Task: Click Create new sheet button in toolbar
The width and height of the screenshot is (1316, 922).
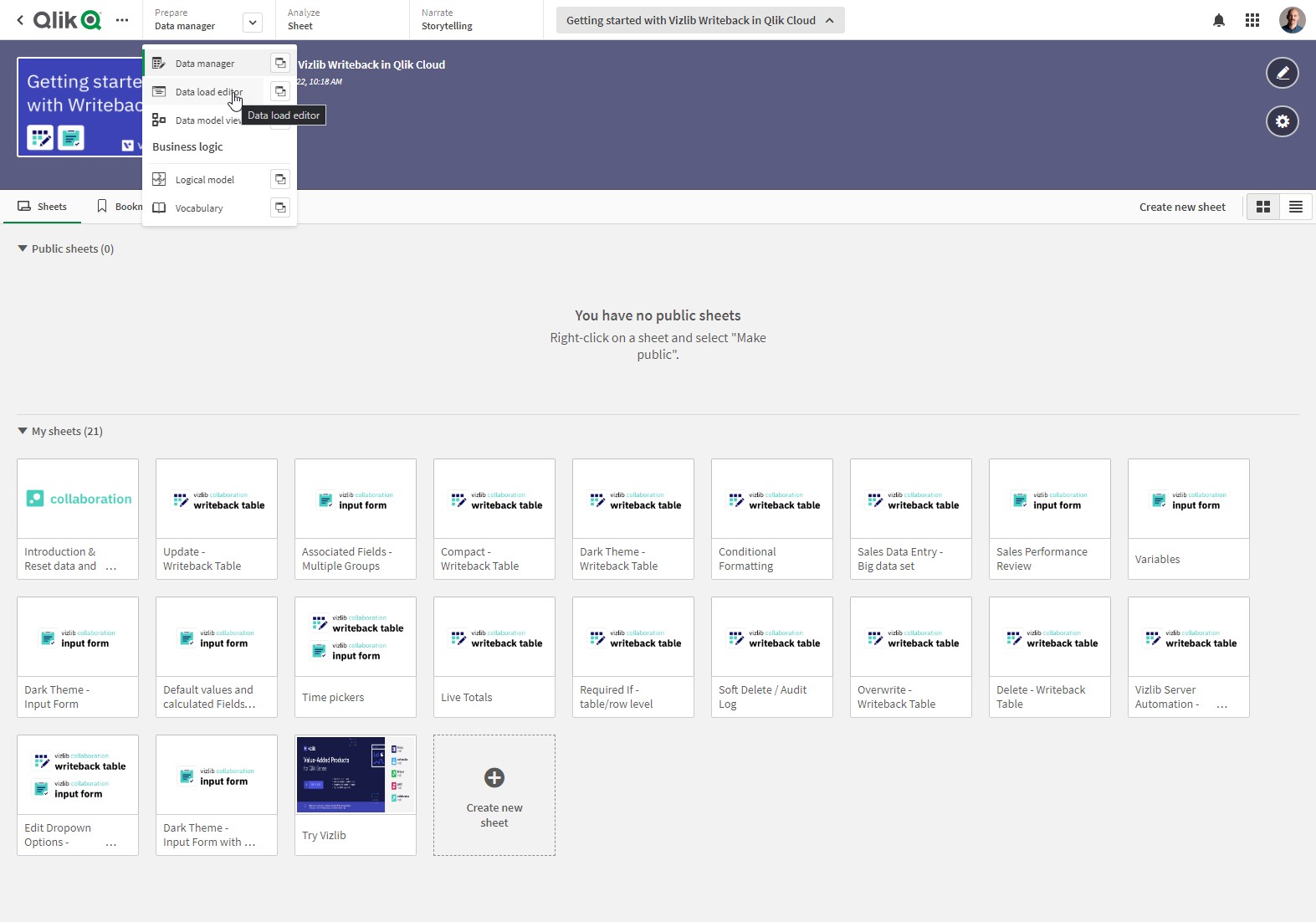Action: [x=1182, y=207]
